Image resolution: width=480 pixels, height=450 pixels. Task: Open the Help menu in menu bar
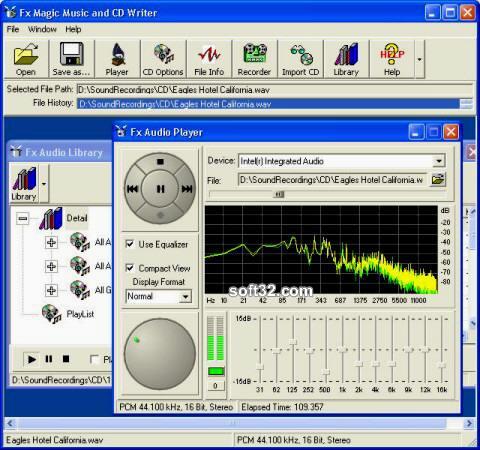(73, 29)
